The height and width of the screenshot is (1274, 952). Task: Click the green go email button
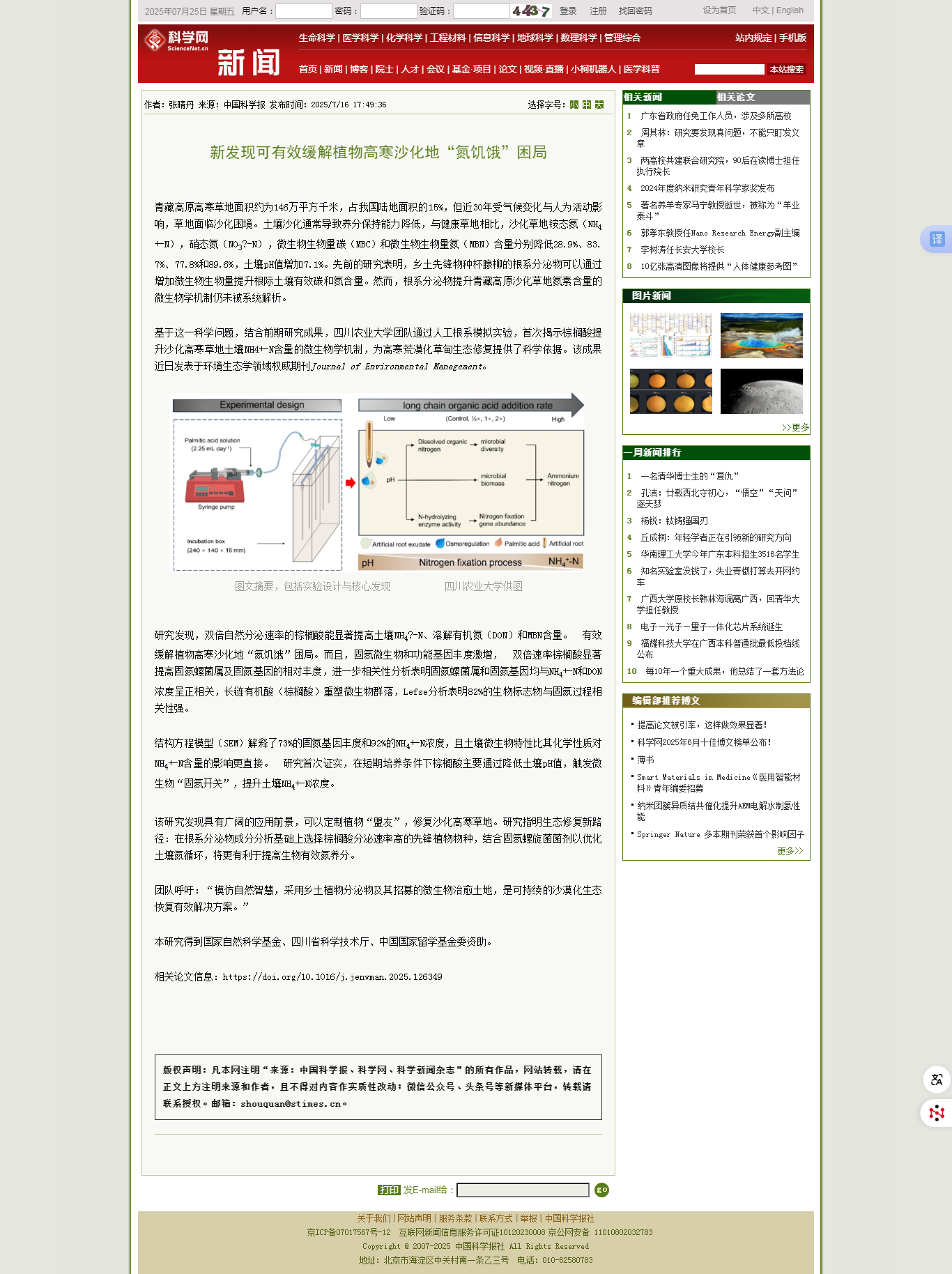tap(601, 1190)
